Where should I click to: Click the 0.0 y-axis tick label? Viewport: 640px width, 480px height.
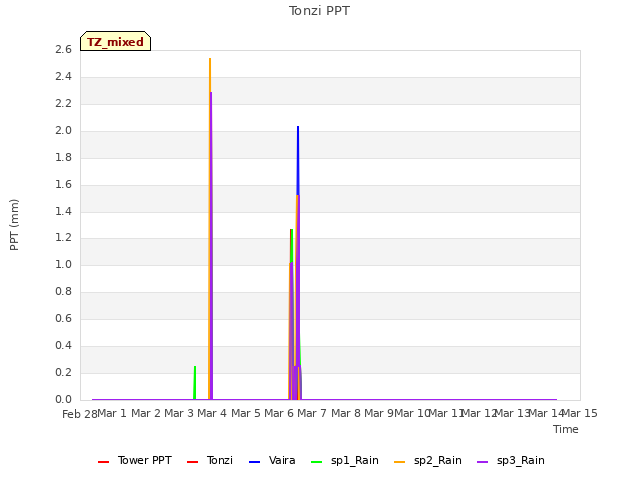click(63, 400)
